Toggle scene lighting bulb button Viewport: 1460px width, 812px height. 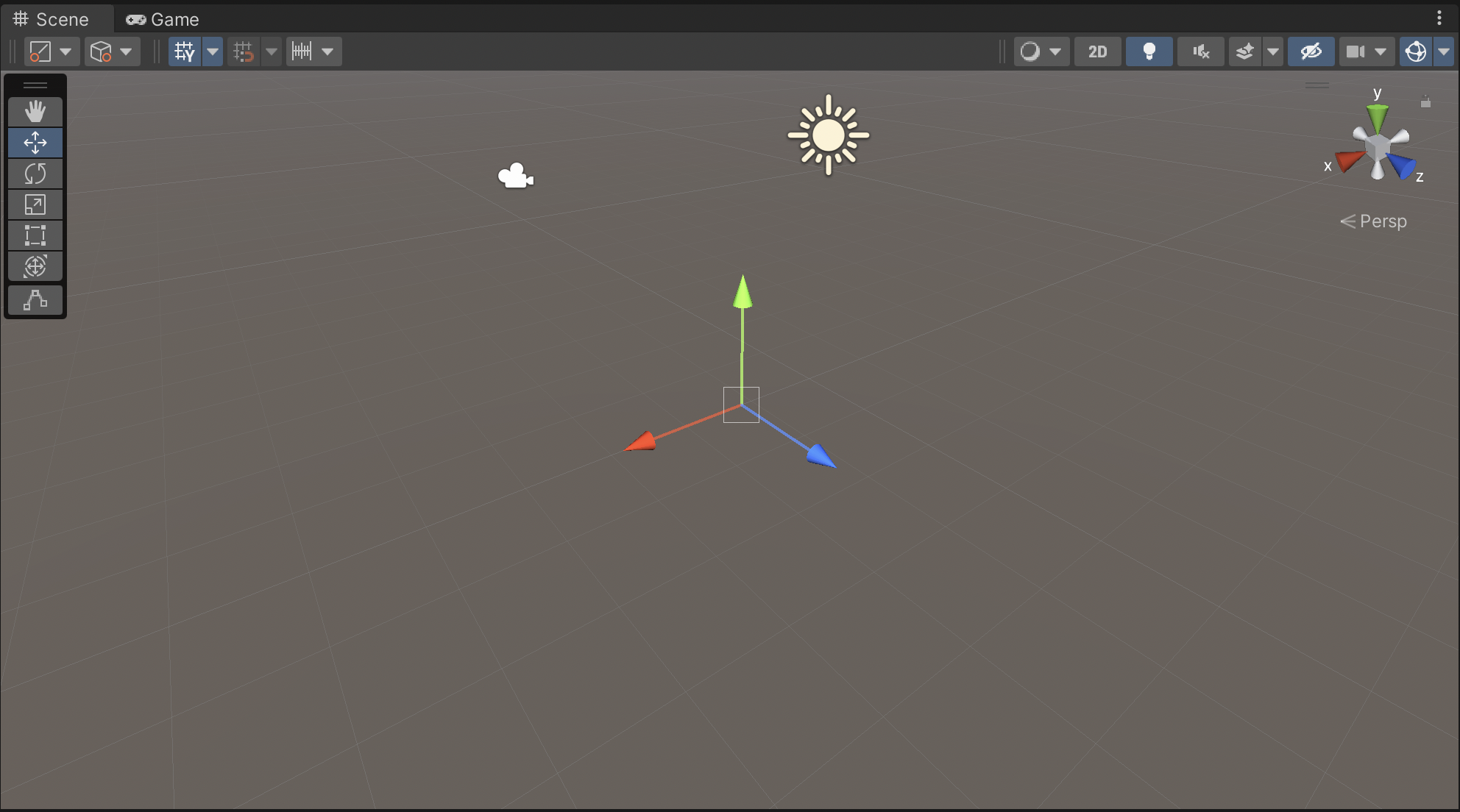pyautogui.click(x=1149, y=51)
